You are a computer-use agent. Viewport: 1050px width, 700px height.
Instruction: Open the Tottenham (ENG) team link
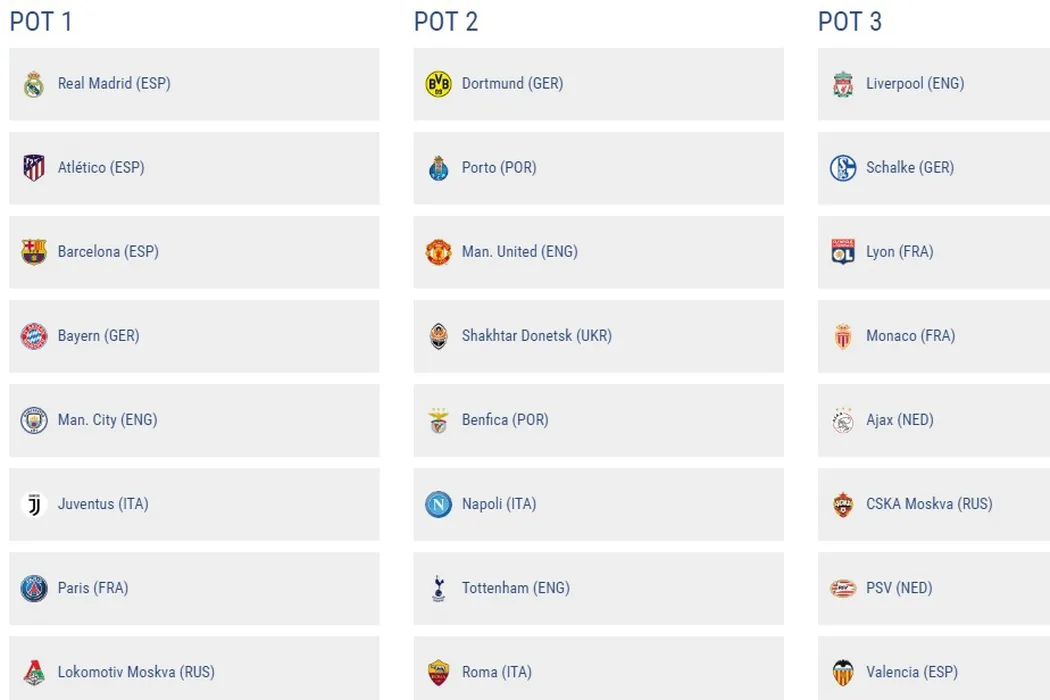pyautogui.click(x=515, y=588)
